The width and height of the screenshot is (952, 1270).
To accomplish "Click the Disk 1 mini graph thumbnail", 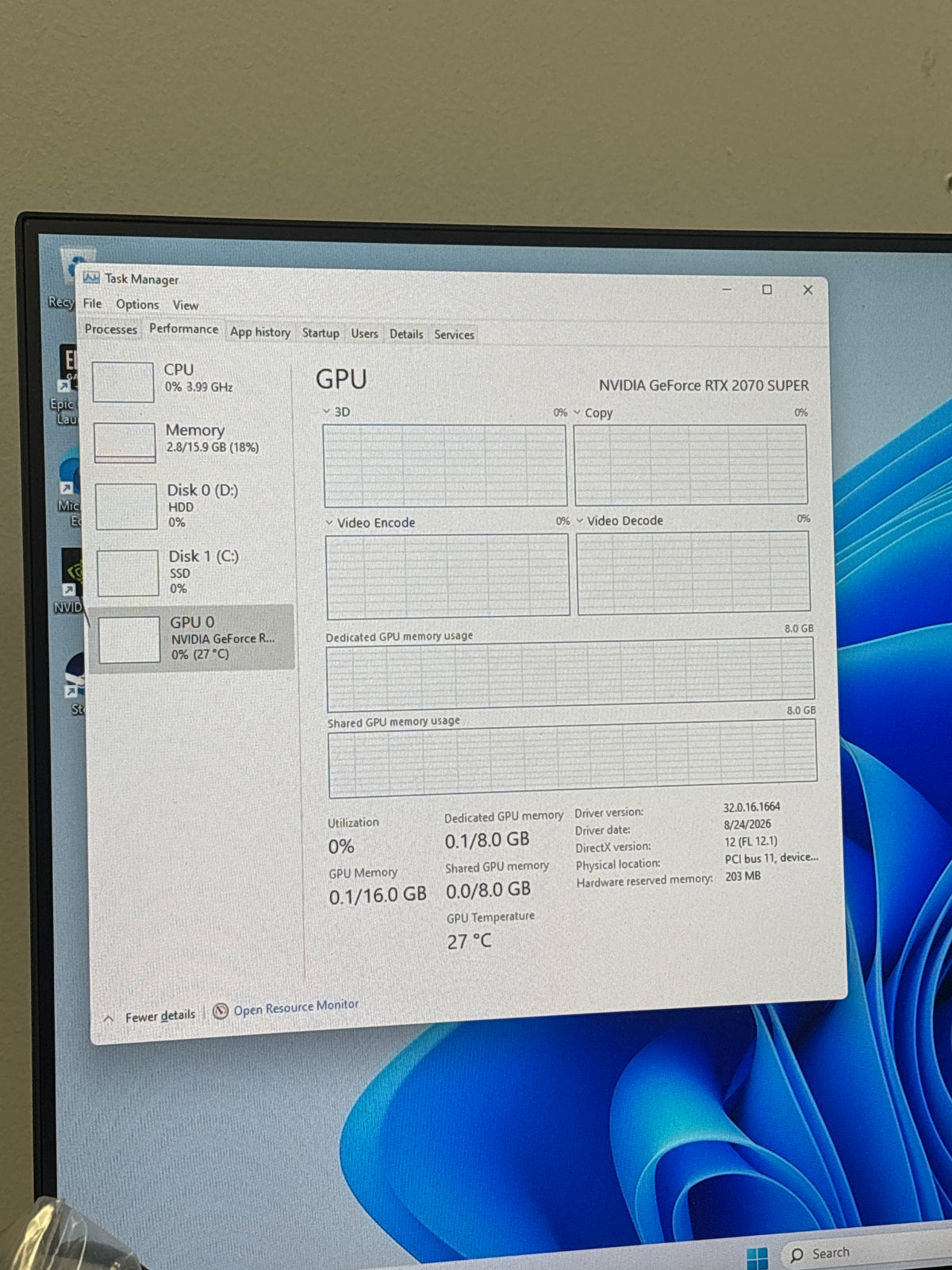I will (x=128, y=572).
